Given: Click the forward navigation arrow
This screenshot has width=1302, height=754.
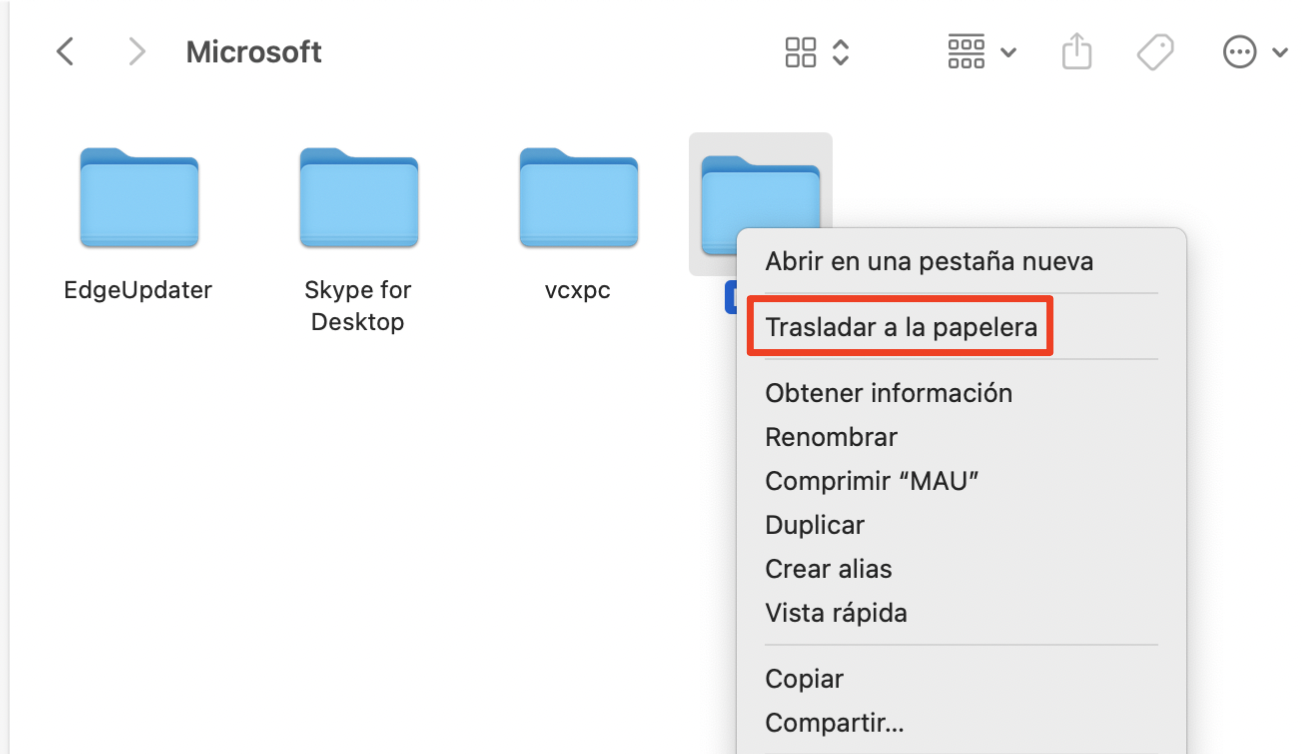Looking at the screenshot, I should point(136,51).
